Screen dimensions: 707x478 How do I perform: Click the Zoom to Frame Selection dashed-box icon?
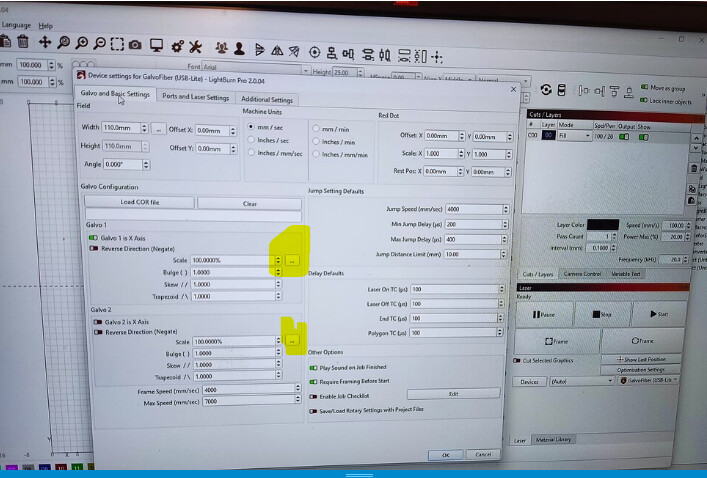(x=117, y=44)
